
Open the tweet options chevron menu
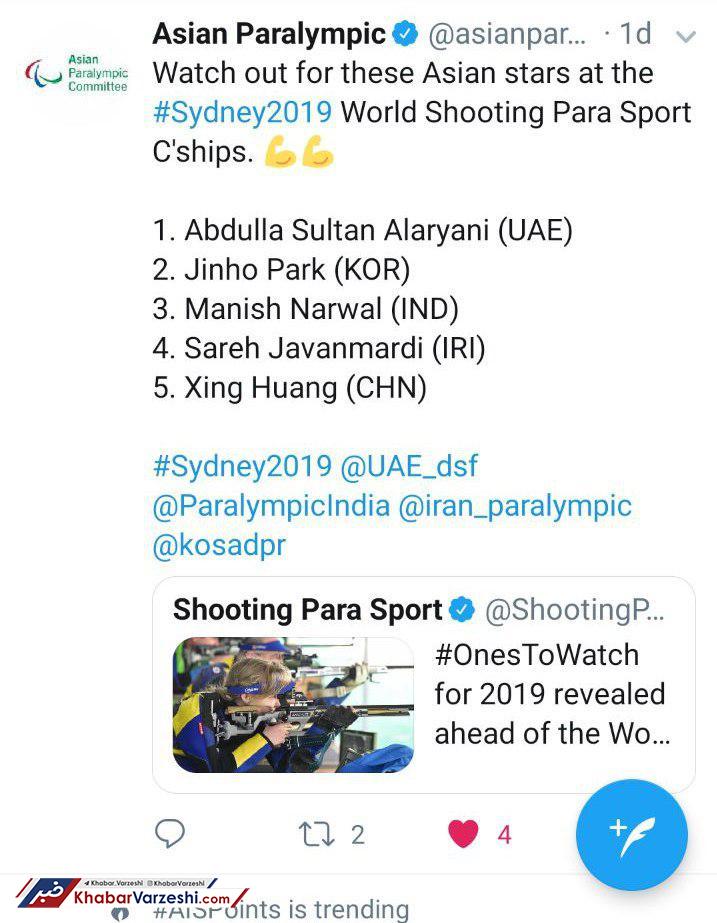(686, 37)
